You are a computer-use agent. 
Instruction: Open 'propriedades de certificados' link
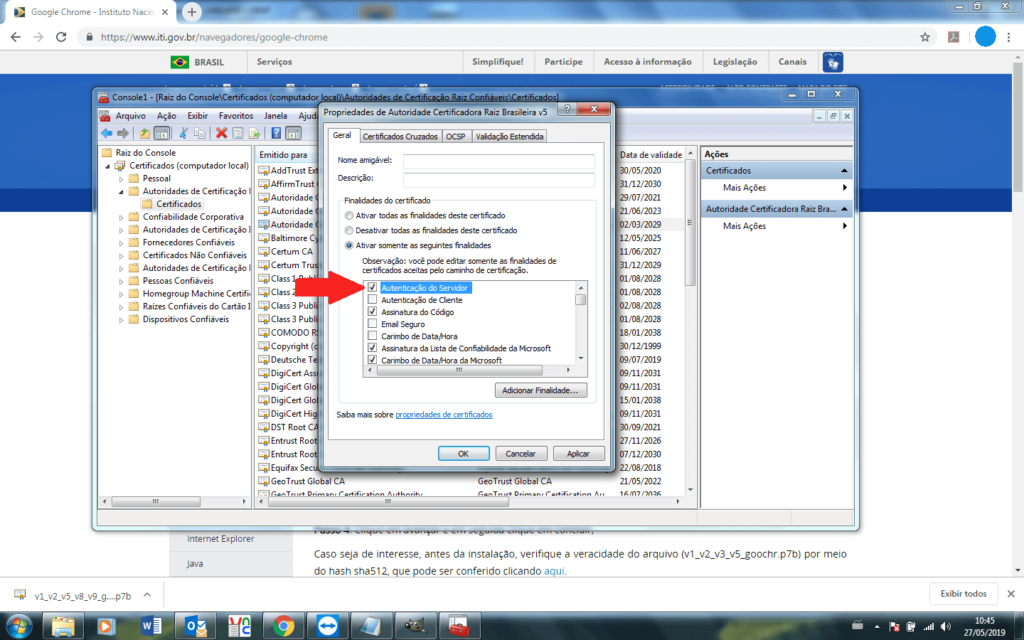tap(444, 415)
